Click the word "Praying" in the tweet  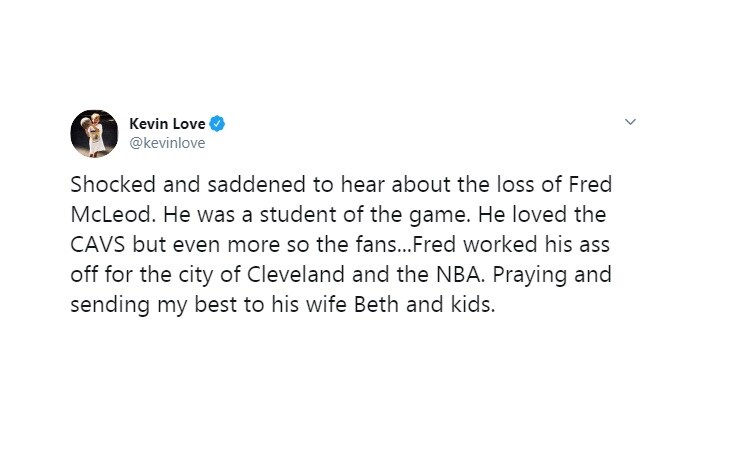[x=529, y=276]
